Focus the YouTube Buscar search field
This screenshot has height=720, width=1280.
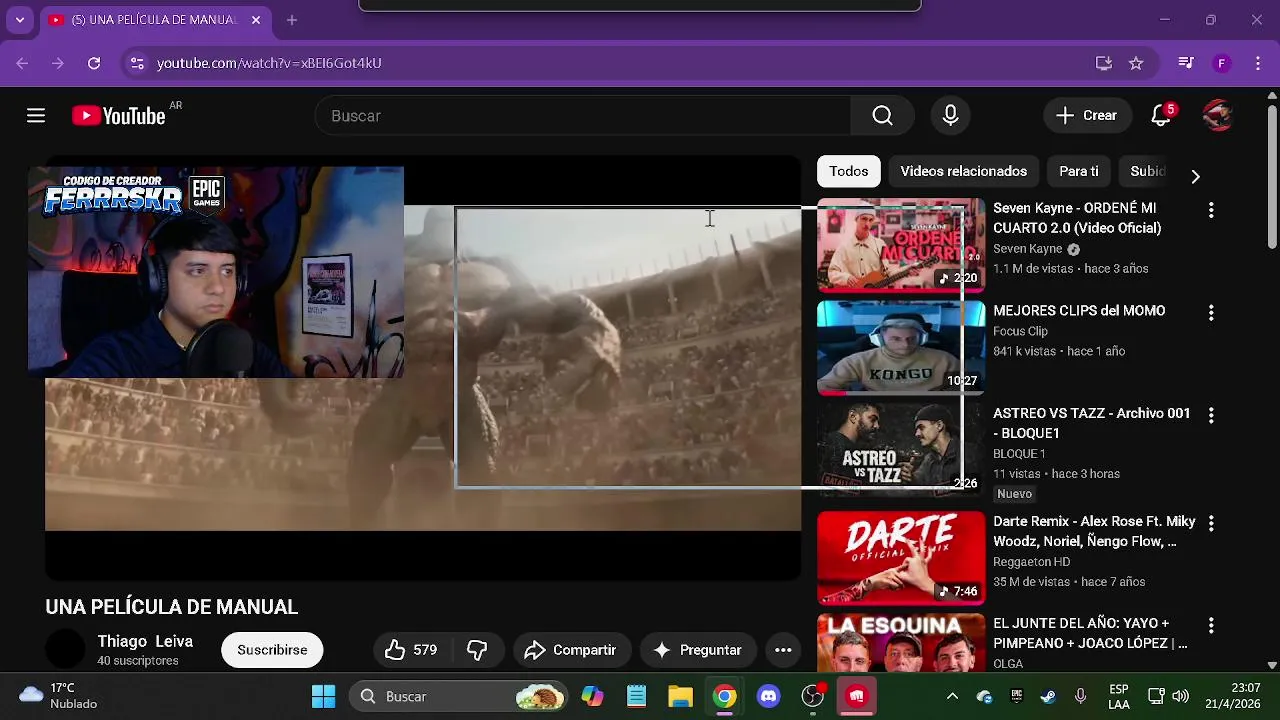tap(583, 116)
